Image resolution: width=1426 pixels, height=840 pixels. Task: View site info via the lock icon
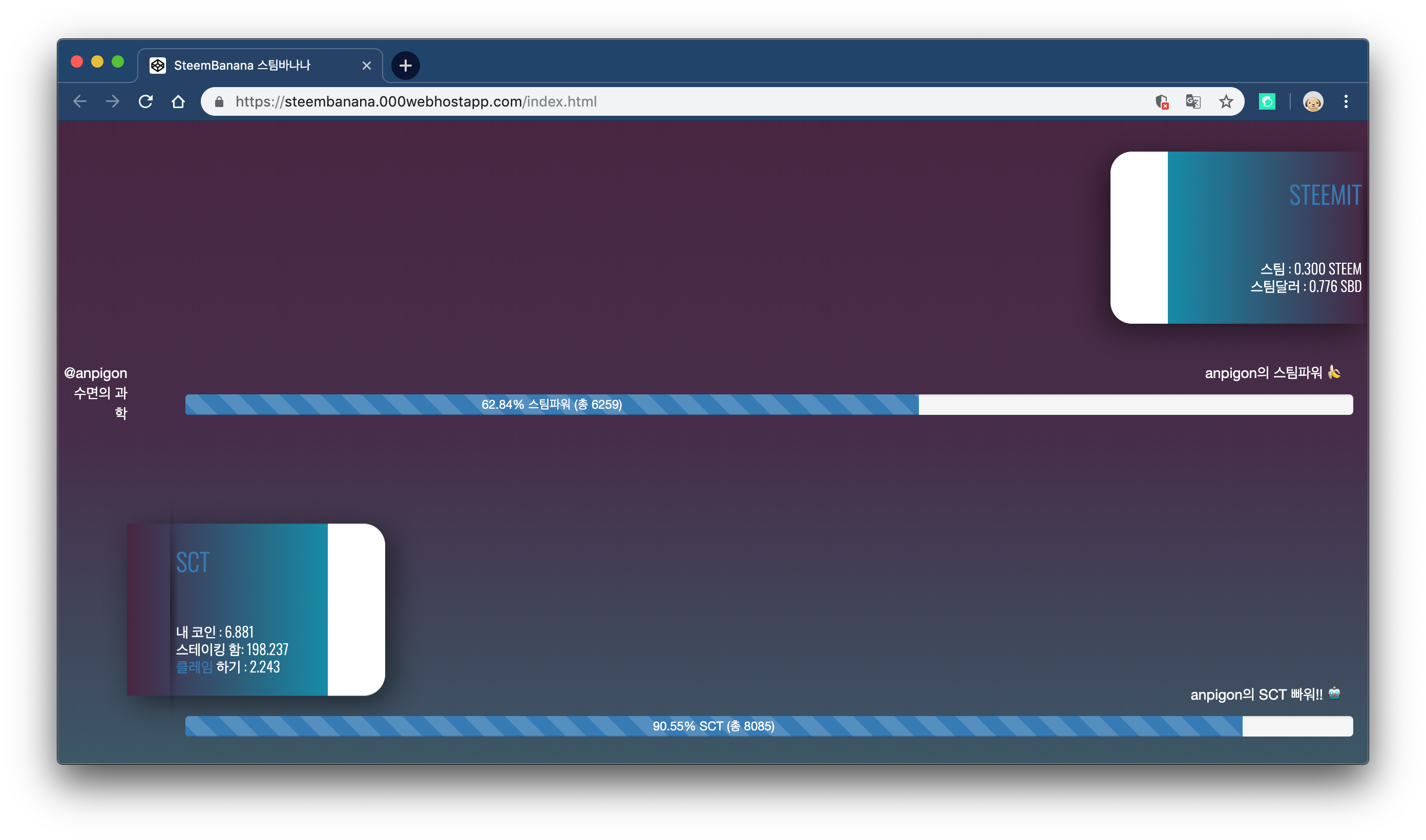point(219,101)
